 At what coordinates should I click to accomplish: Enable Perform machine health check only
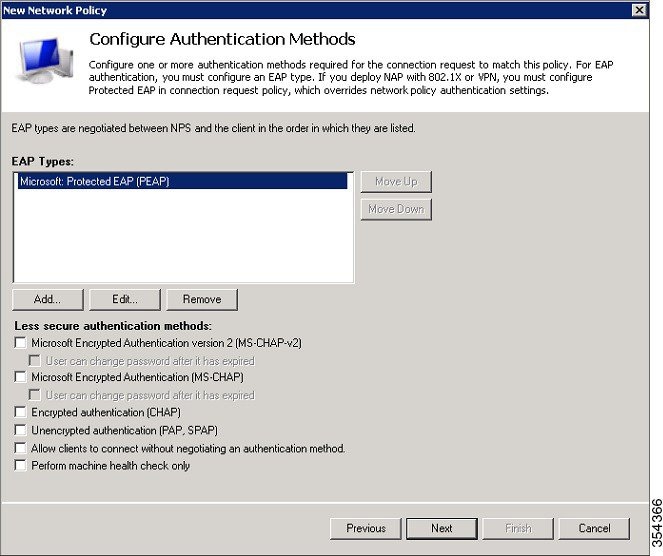[x=20, y=466]
